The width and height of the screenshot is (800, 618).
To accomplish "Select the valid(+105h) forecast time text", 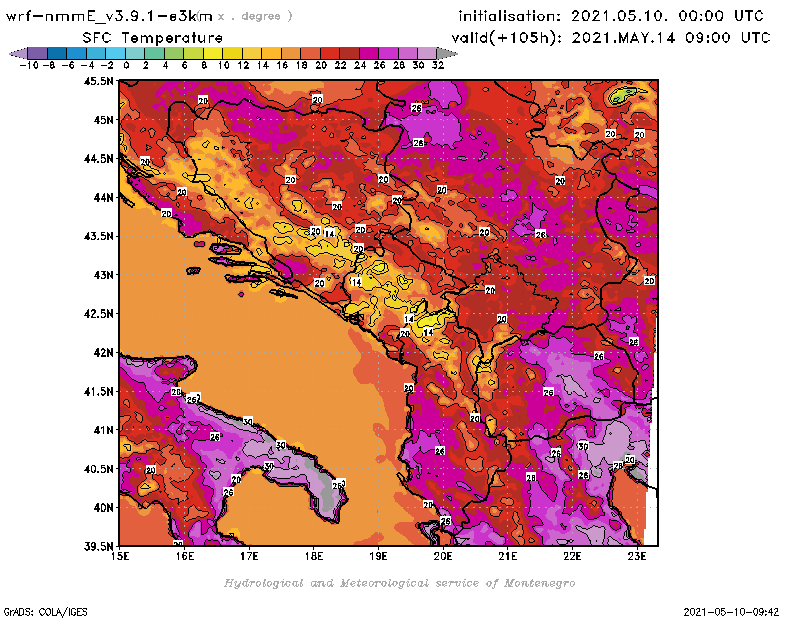I will [611, 38].
